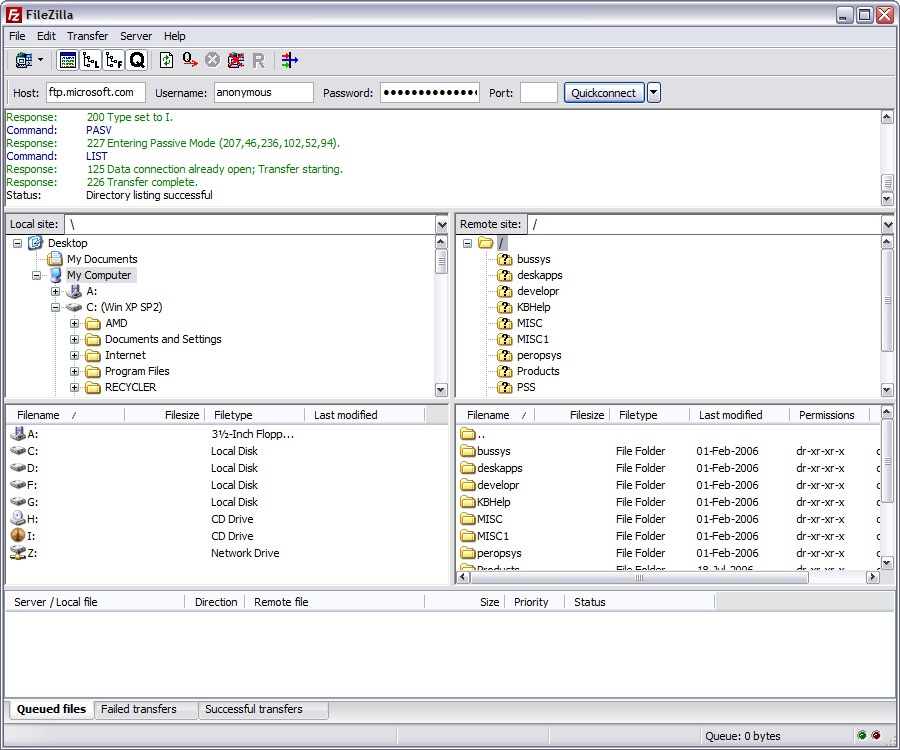Image resolution: width=900 pixels, height=750 pixels.
Task: Select the A: floppy drive icon in local list
Action: point(18,434)
